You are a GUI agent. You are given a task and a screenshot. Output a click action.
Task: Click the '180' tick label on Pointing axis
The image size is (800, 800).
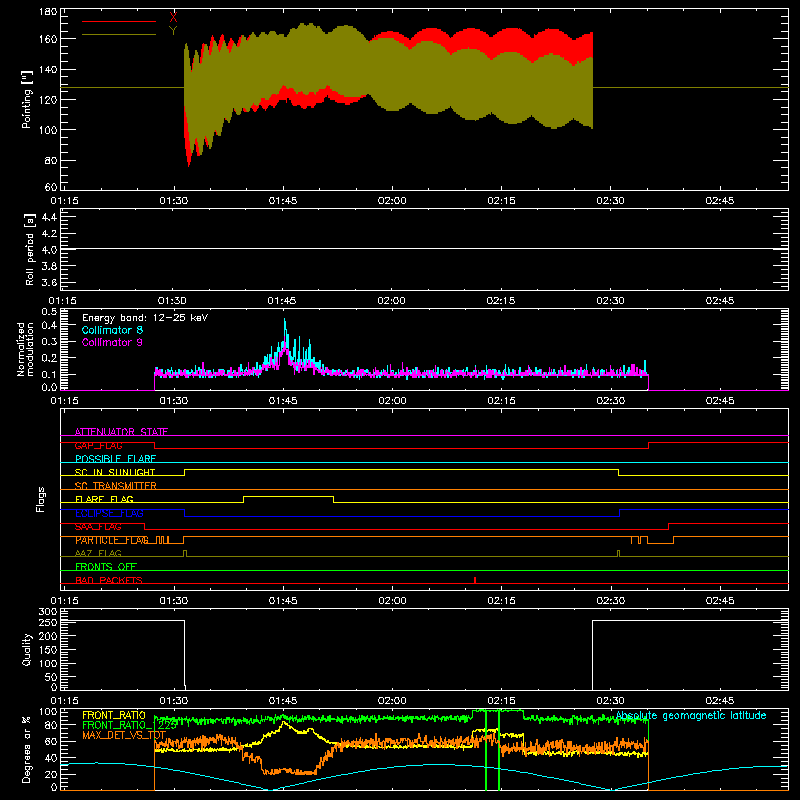pos(48,12)
